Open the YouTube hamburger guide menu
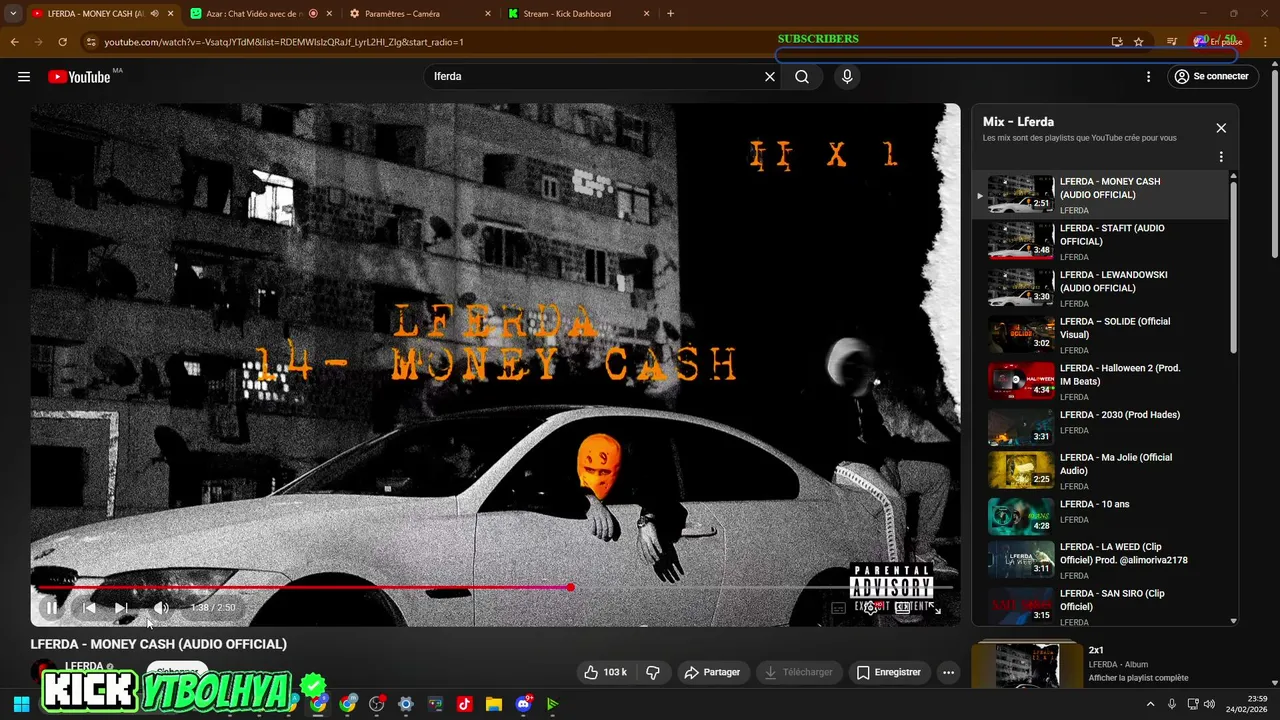This screenshot has width=1280, height=720. [x=24, y=76]
